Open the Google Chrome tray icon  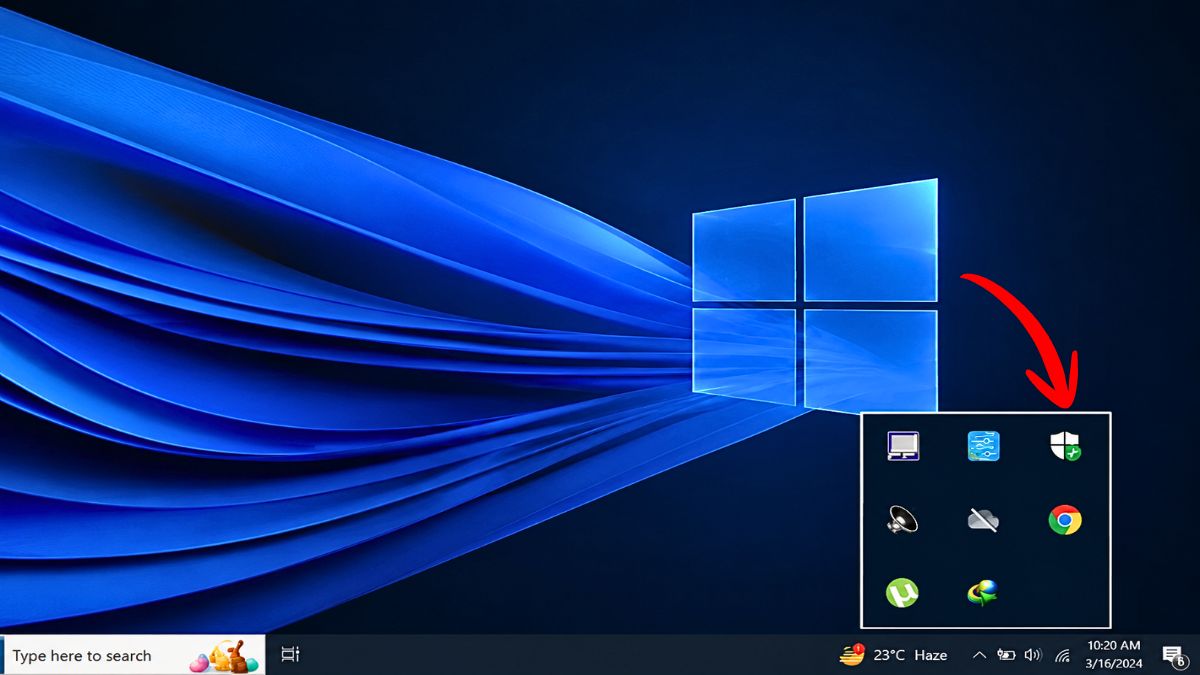[x=1065, y=520]
